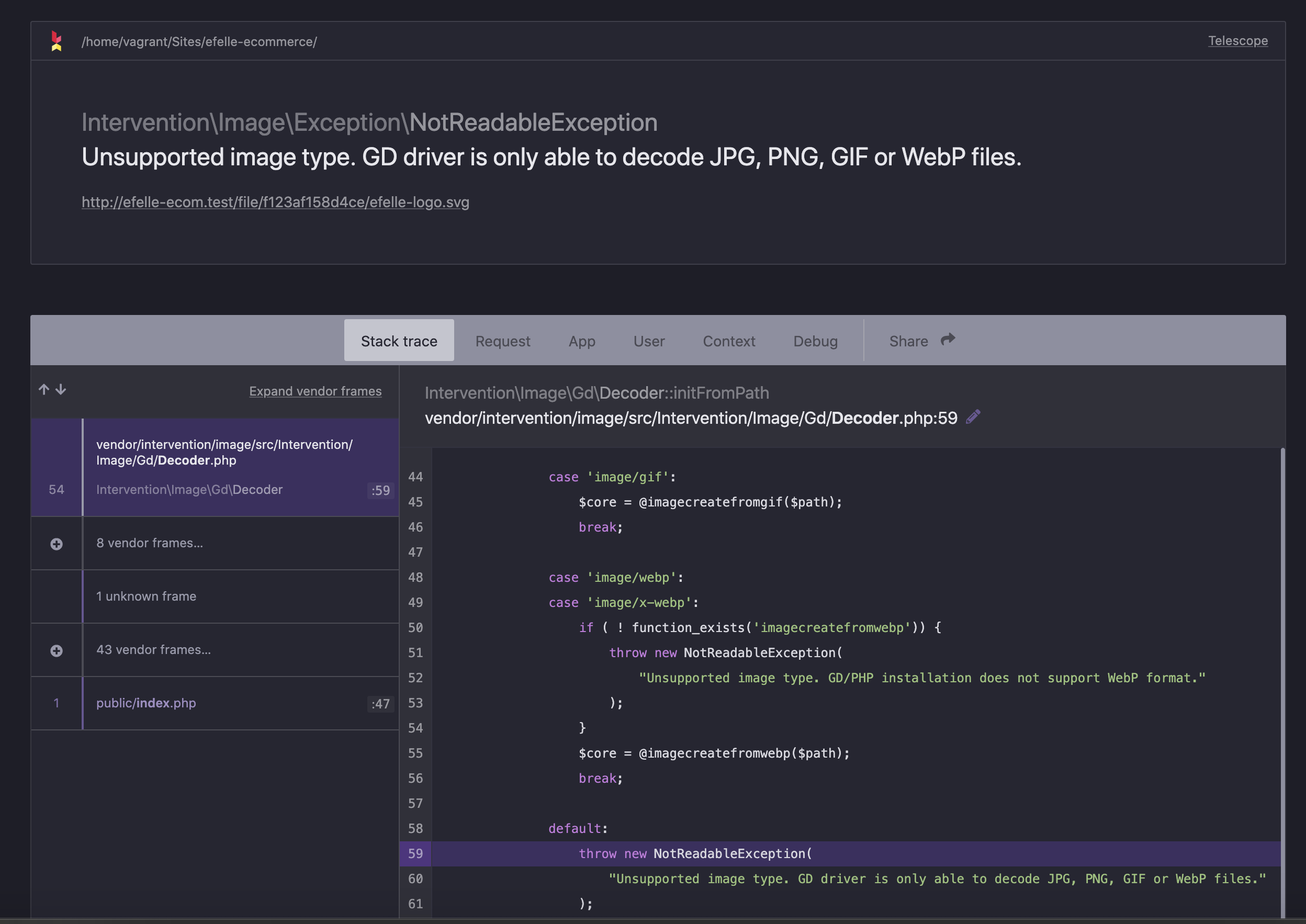Switch to the Request tab
This screenshot has height=924, width=1306.
point(502,341)
